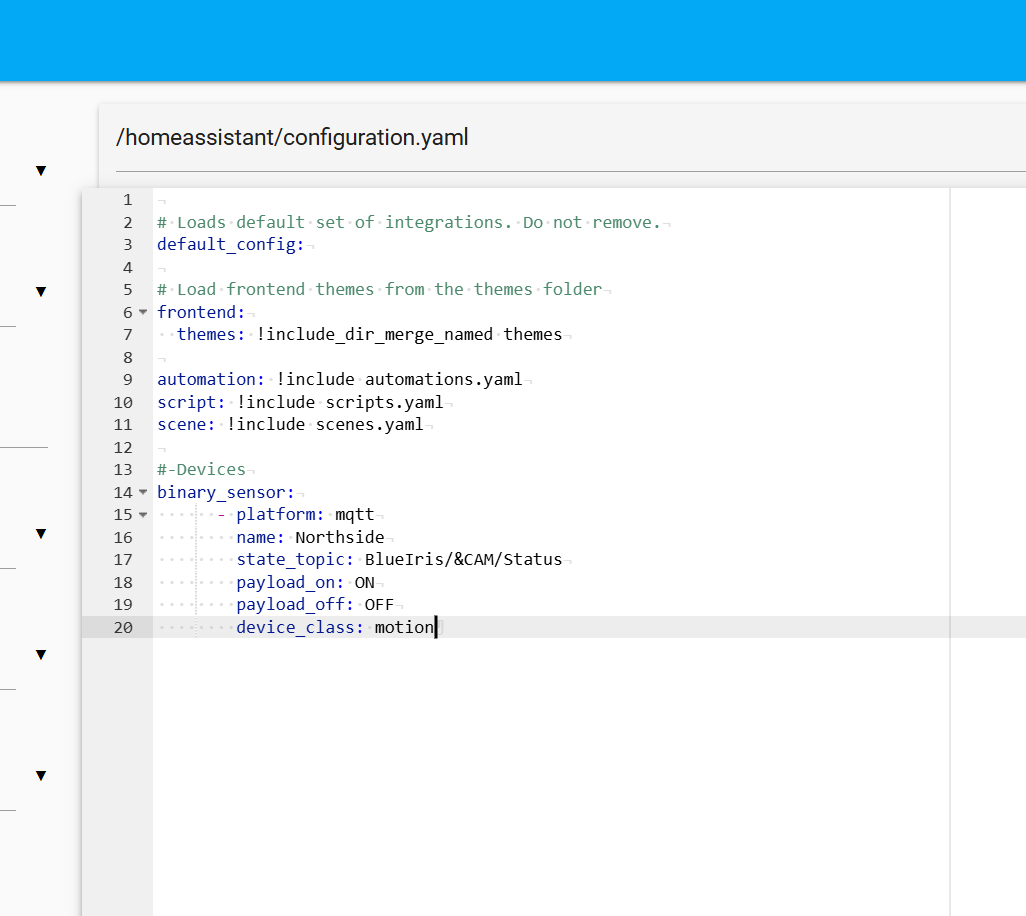Click the scene: key on line 11
This screenshot has height=916, width=1026.
(x=186, y=425)
